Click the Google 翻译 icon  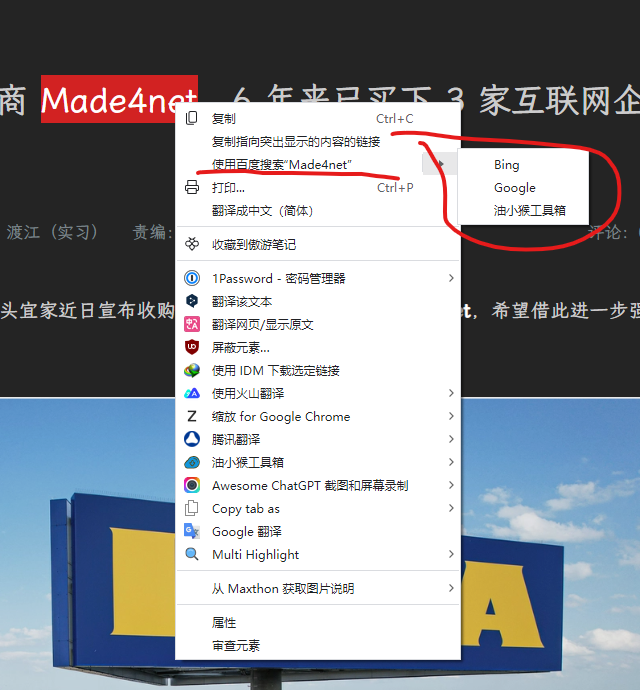click(191, 531)
